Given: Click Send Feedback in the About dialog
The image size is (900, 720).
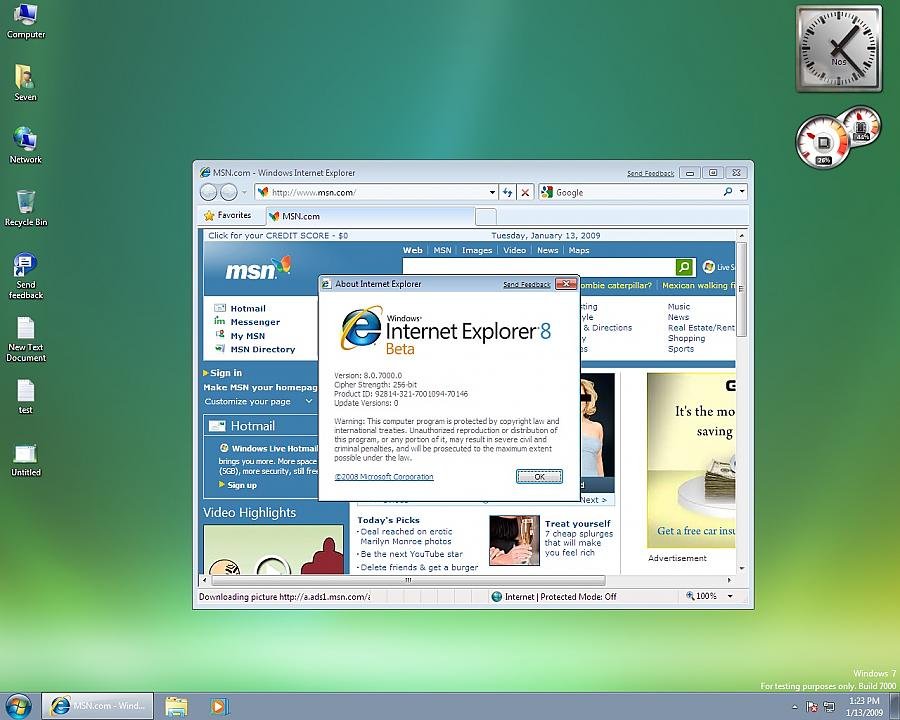Looking at the screenshot, I should [x=526, y=284].
